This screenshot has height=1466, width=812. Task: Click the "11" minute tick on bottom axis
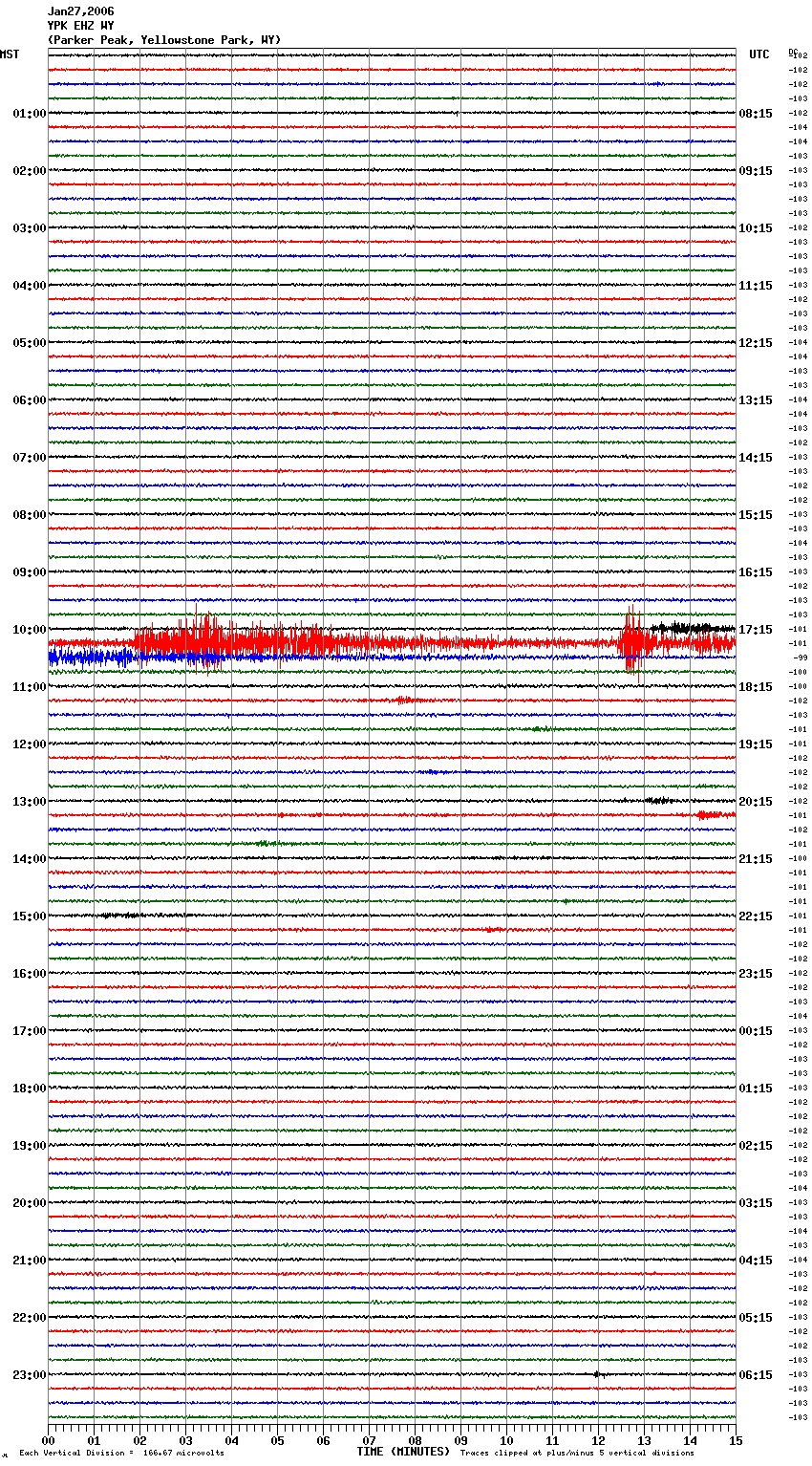pyautogui.click(x=552, y=1440)
